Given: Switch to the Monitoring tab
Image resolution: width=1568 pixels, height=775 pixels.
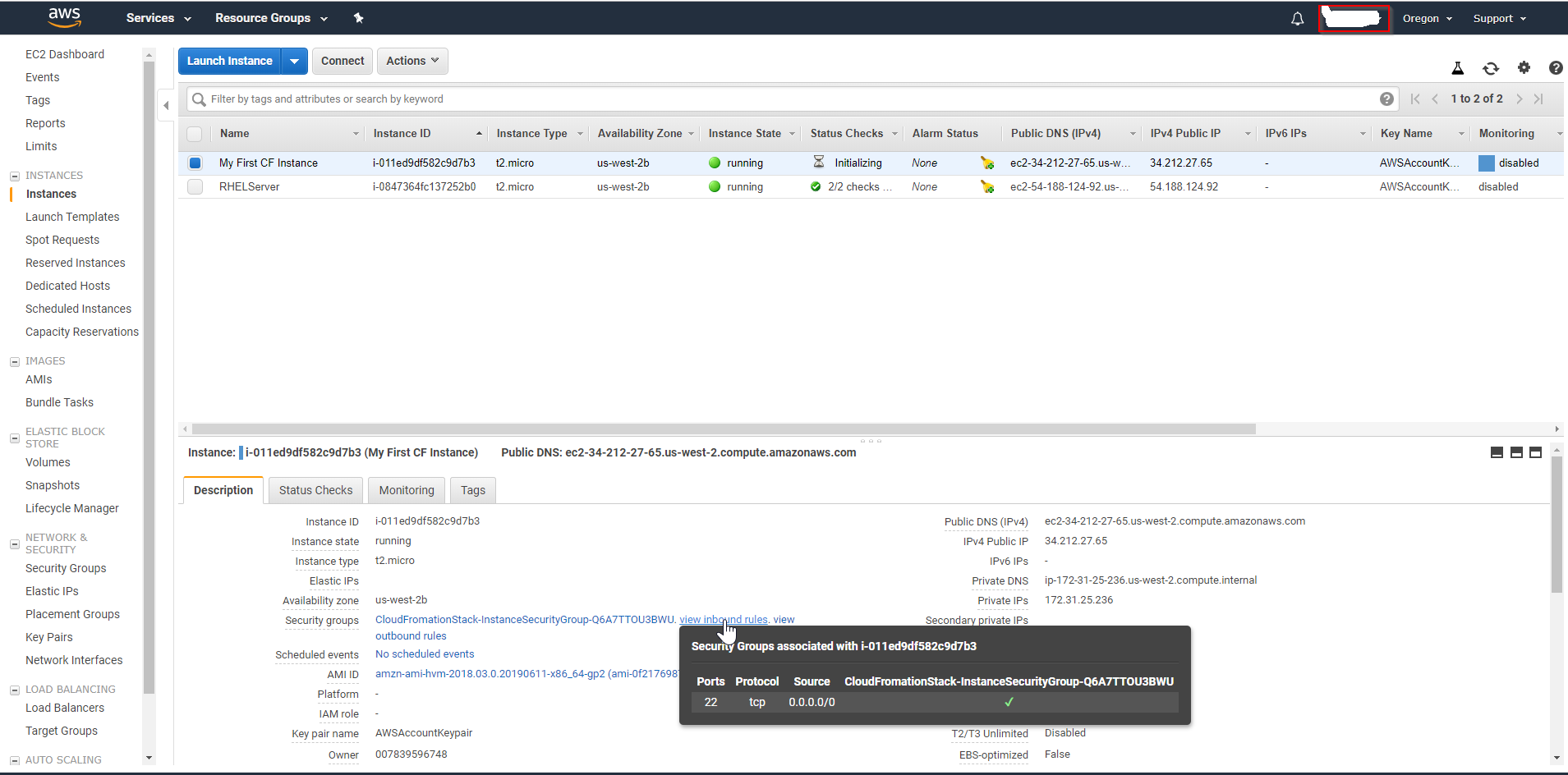Looking at the screenshot, I should [x=407, y=490].
